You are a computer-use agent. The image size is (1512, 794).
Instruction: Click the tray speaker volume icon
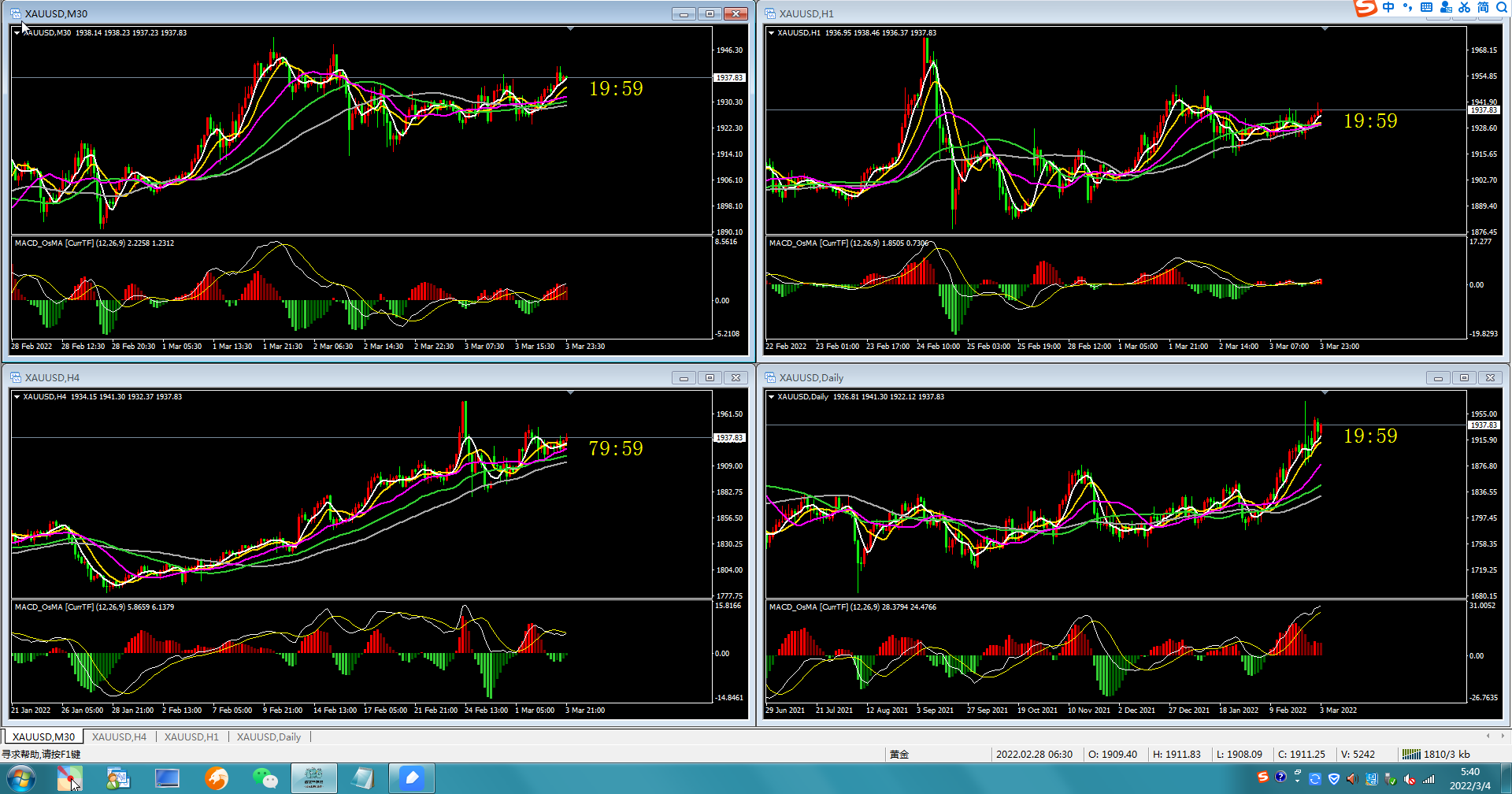1351,779
